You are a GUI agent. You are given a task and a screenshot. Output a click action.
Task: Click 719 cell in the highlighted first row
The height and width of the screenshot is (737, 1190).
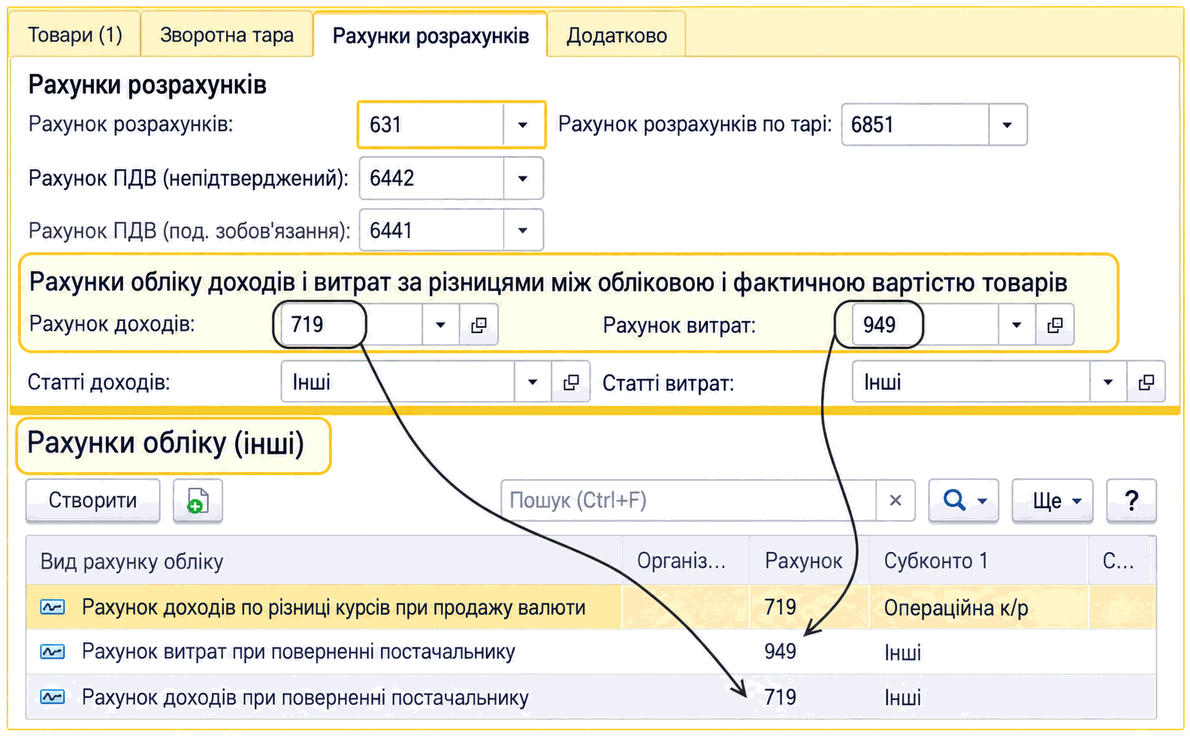pyautogui.click(x=809, y=607)
